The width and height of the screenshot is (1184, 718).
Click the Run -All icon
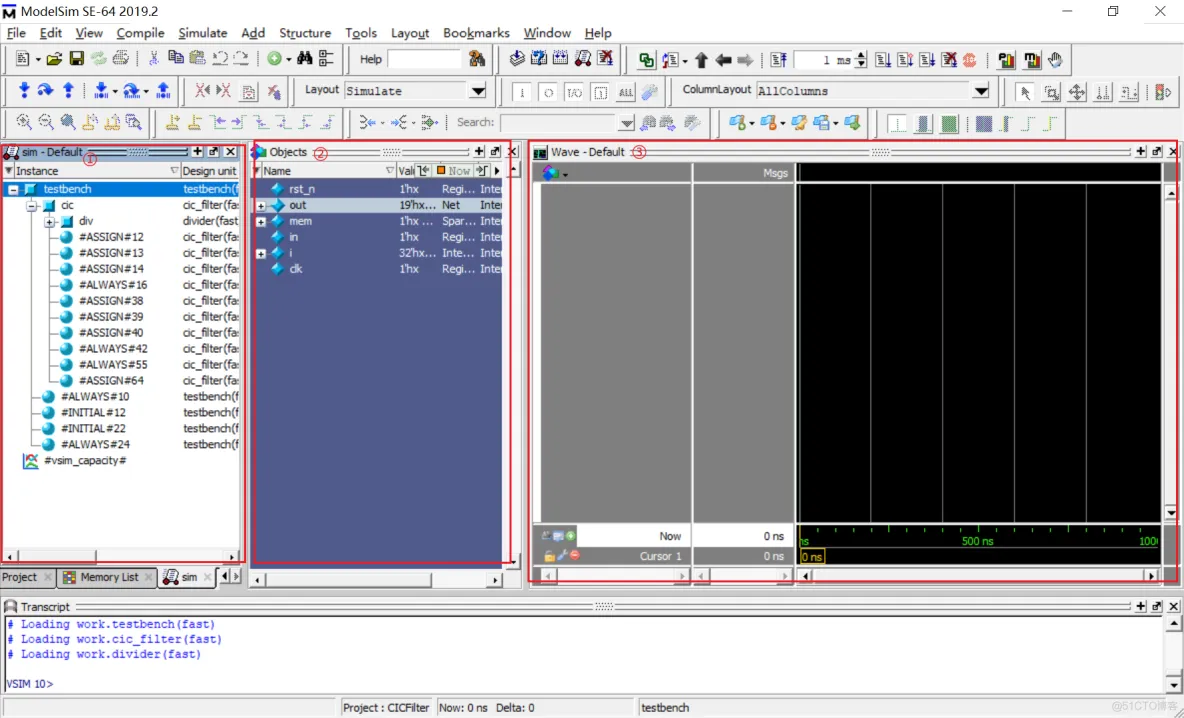pyautogui.click(x=927, y=60)
